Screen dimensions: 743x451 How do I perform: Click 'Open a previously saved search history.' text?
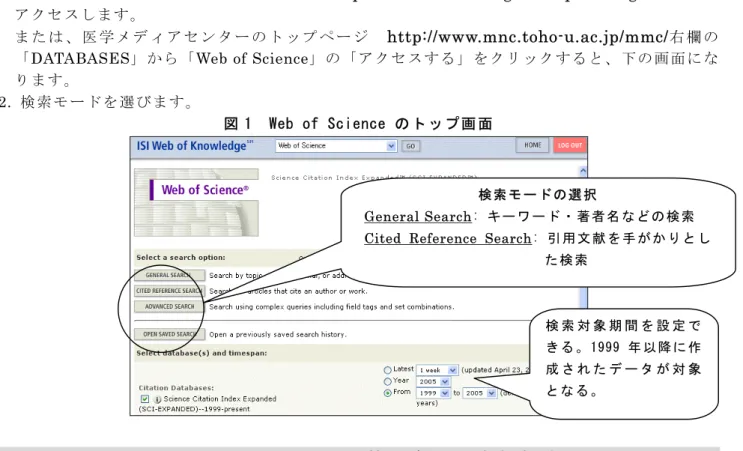278,334
